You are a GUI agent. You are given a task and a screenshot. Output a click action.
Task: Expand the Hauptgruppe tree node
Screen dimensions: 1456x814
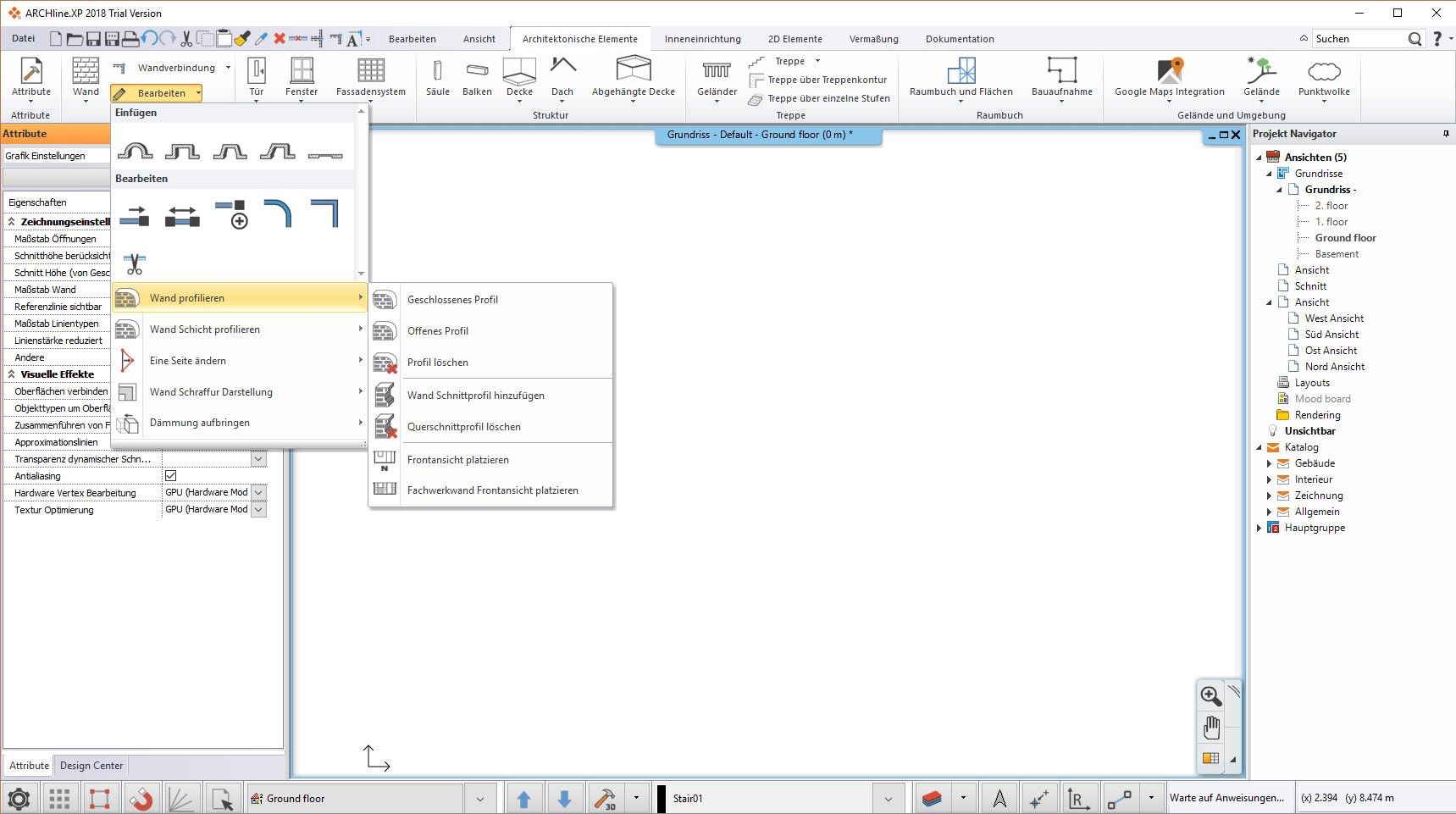pos(1259,528)
